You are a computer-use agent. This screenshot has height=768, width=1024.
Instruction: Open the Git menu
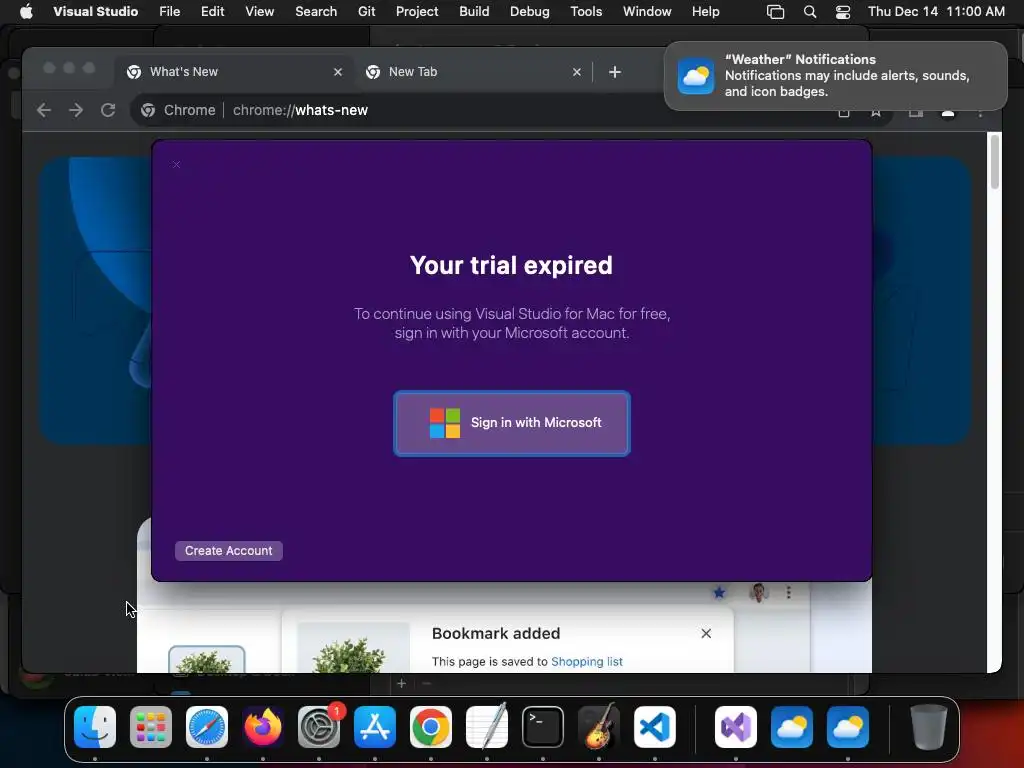(366, 11)
